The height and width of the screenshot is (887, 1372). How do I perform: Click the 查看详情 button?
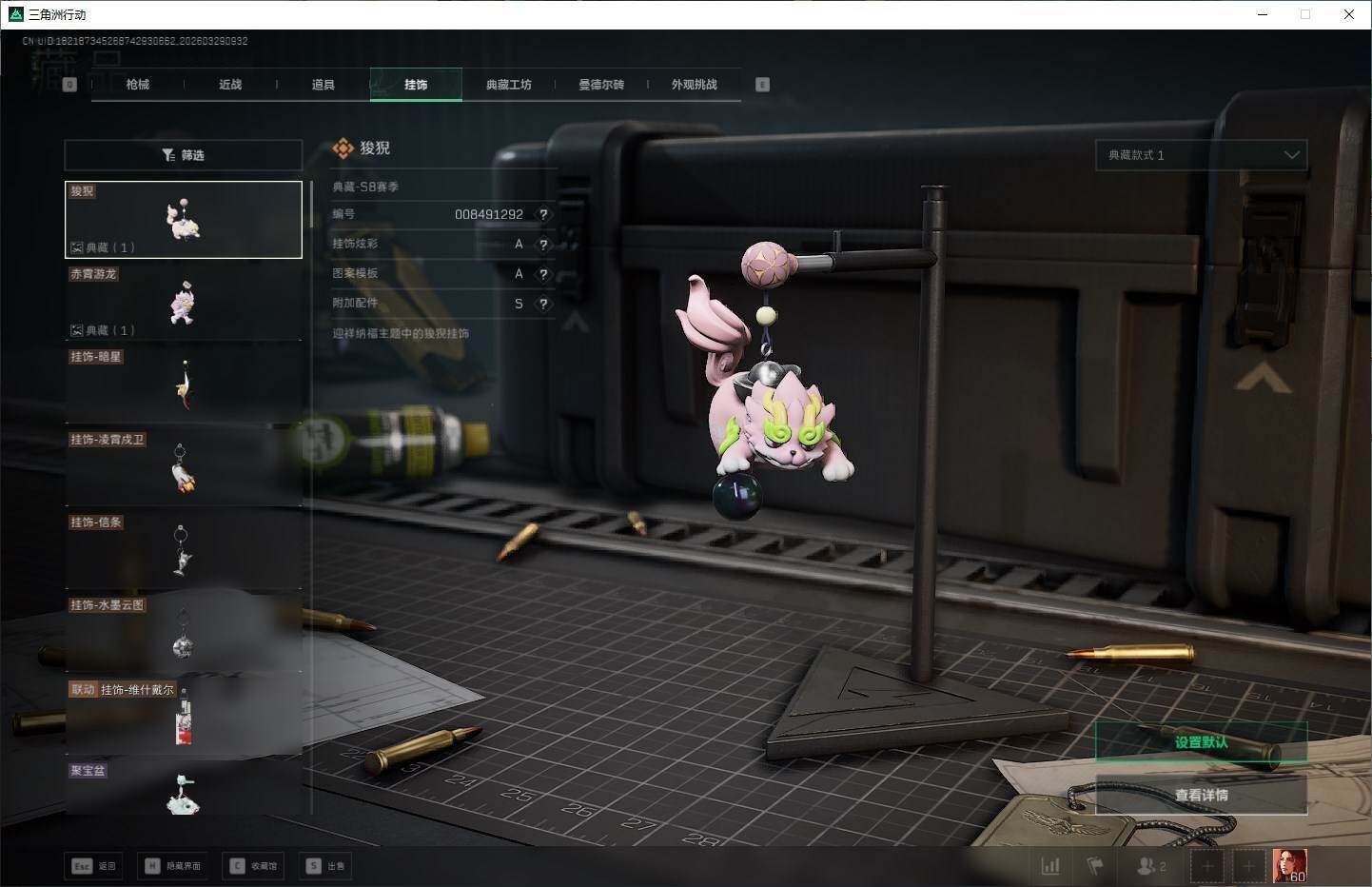pos(1201,795)
